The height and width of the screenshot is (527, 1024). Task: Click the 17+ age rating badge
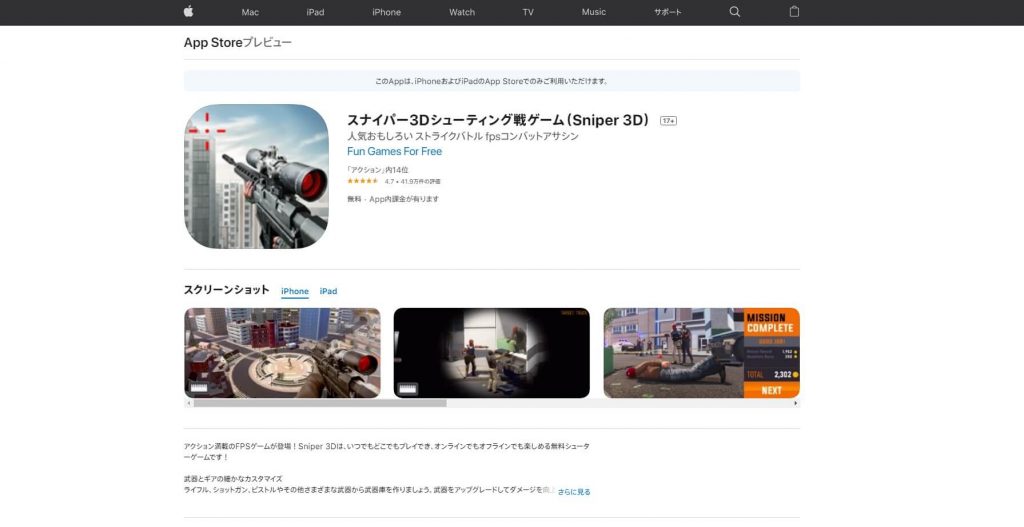(668, 121)
